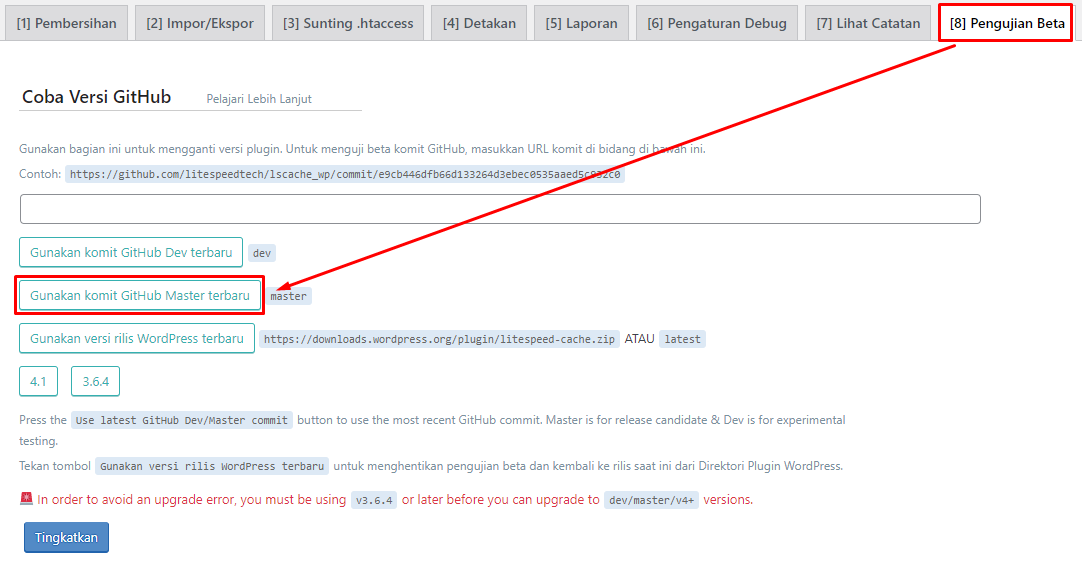The image size is (1082, 565).
Task: Click the litespeed-cache.zip download URL text
Action: coord(440,339)
